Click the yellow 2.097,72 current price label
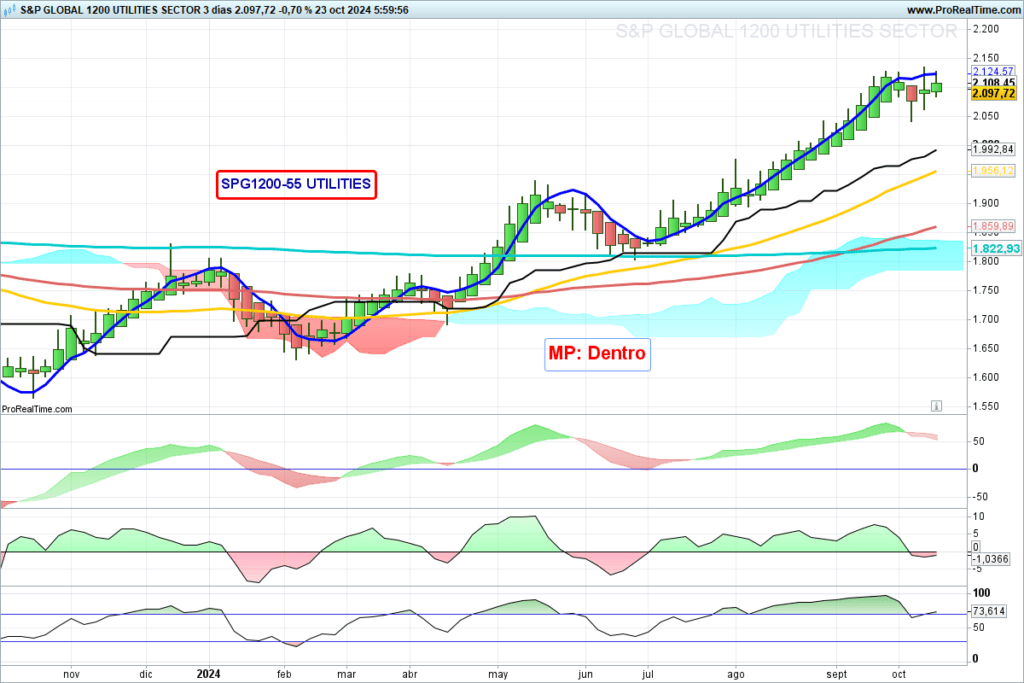 (x=993, y=93)
